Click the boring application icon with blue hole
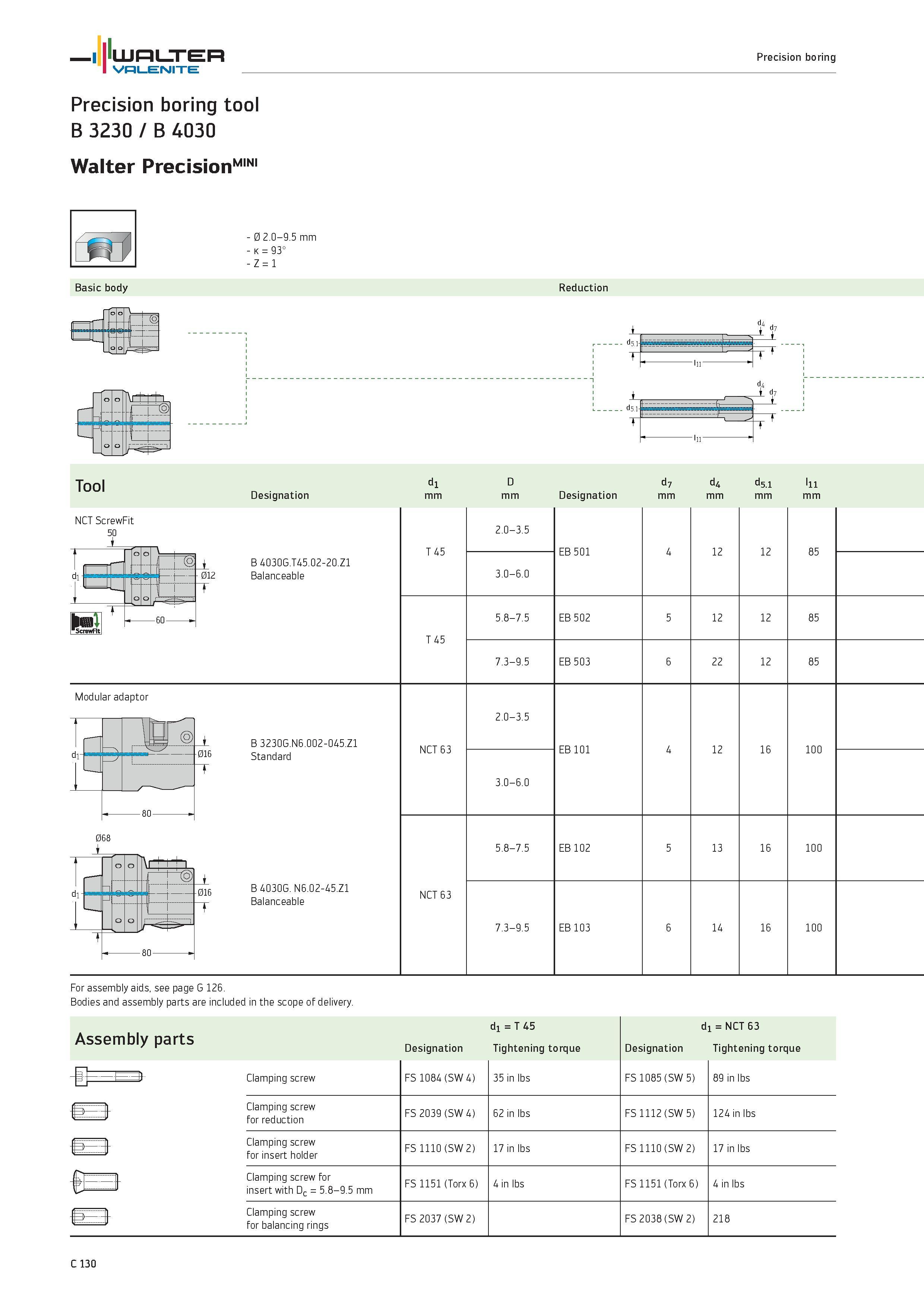 (103, 238)
